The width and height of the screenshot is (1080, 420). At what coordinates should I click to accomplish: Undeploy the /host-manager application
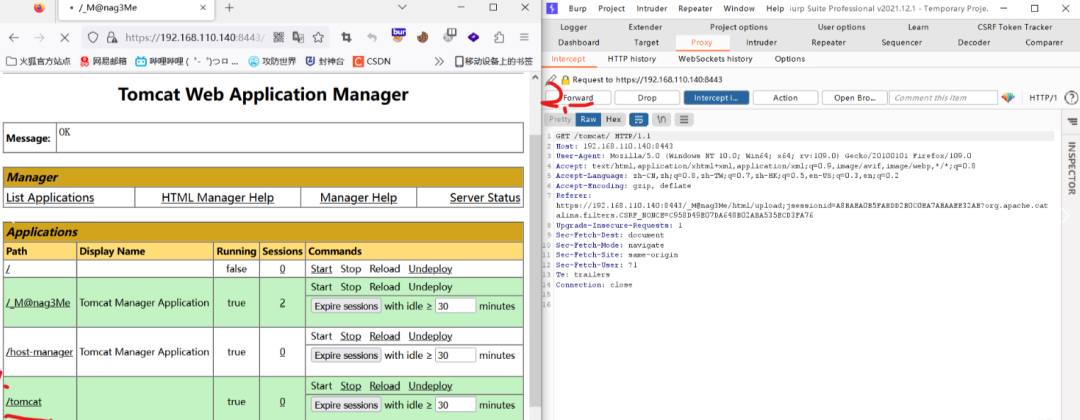point(430,336)
